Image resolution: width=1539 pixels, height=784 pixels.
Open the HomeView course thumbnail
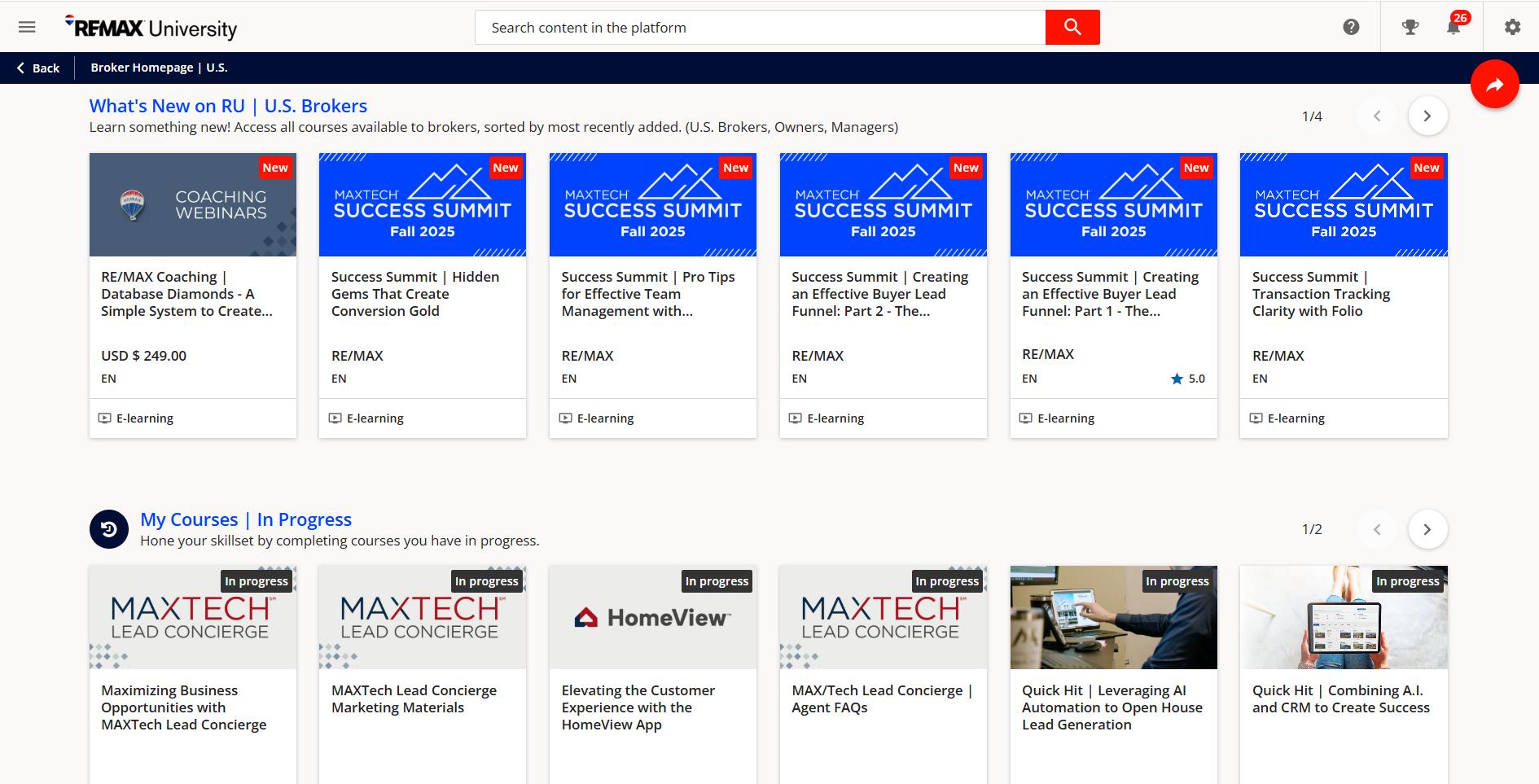[x=653, y=617]
